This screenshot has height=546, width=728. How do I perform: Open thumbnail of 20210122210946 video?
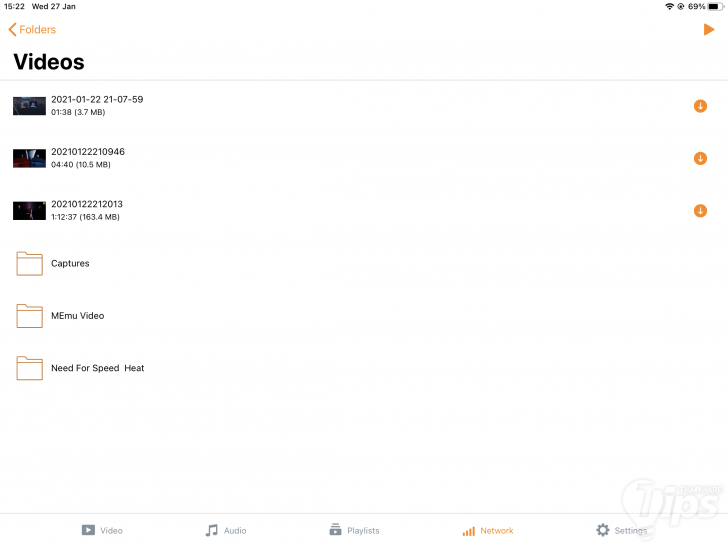pos(29,158)
